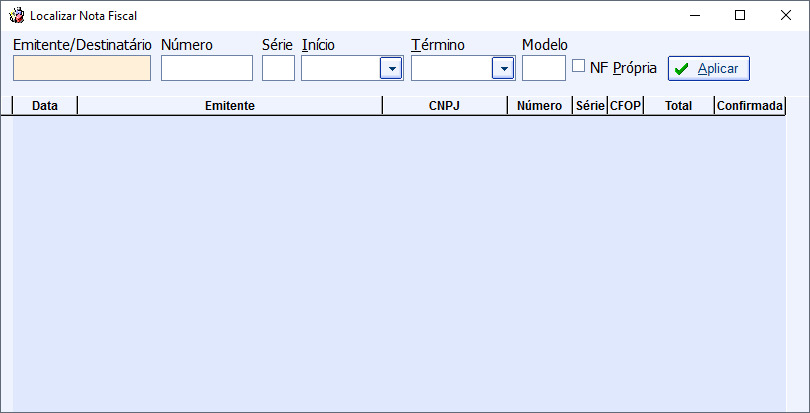The height and width of the screenshot is (413, 810).
Task: Apply filters with the Aplicar button
Action: click(x=708, y=68)
